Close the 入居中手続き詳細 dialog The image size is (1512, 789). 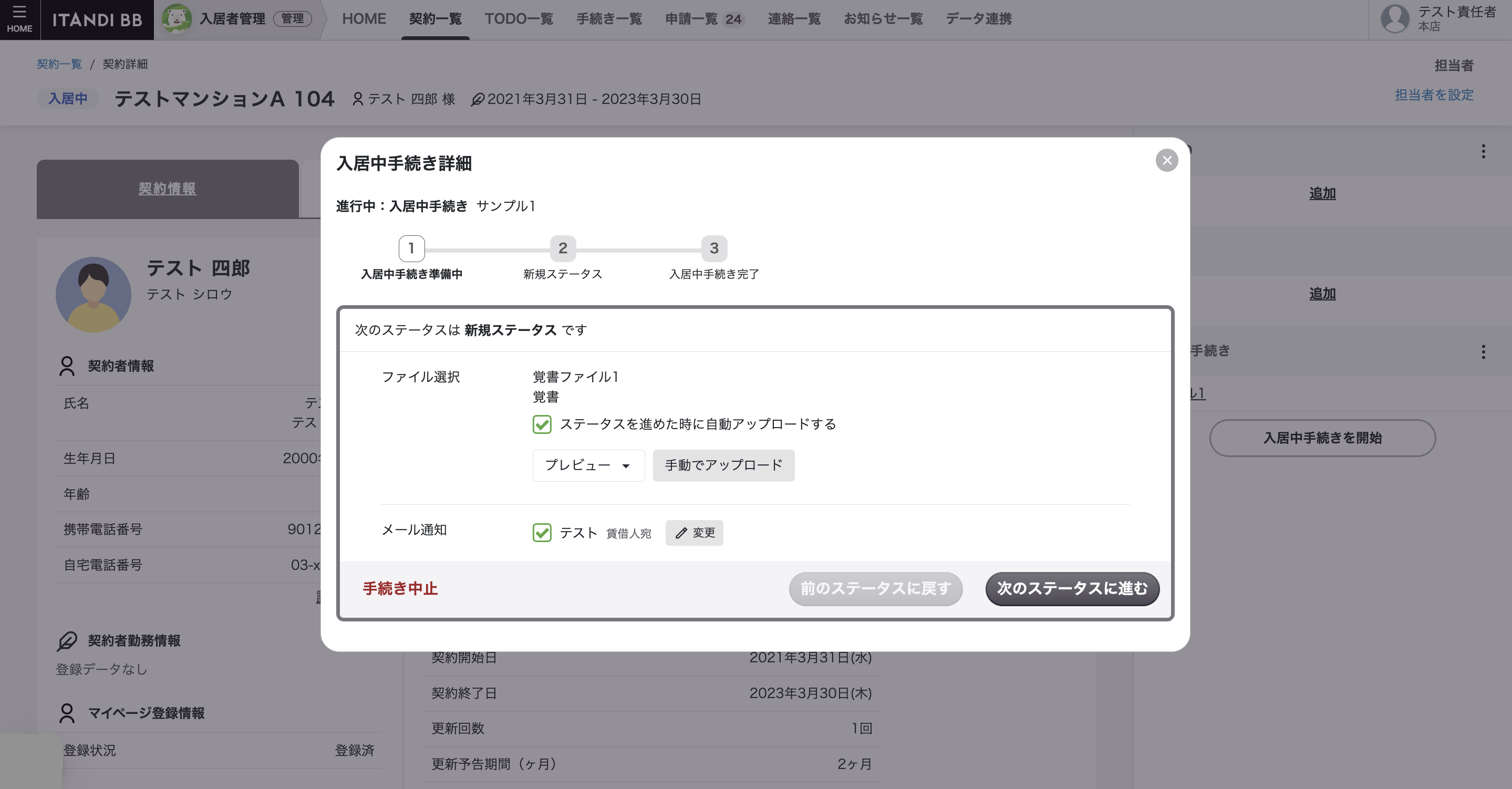tap(1166, 160)
